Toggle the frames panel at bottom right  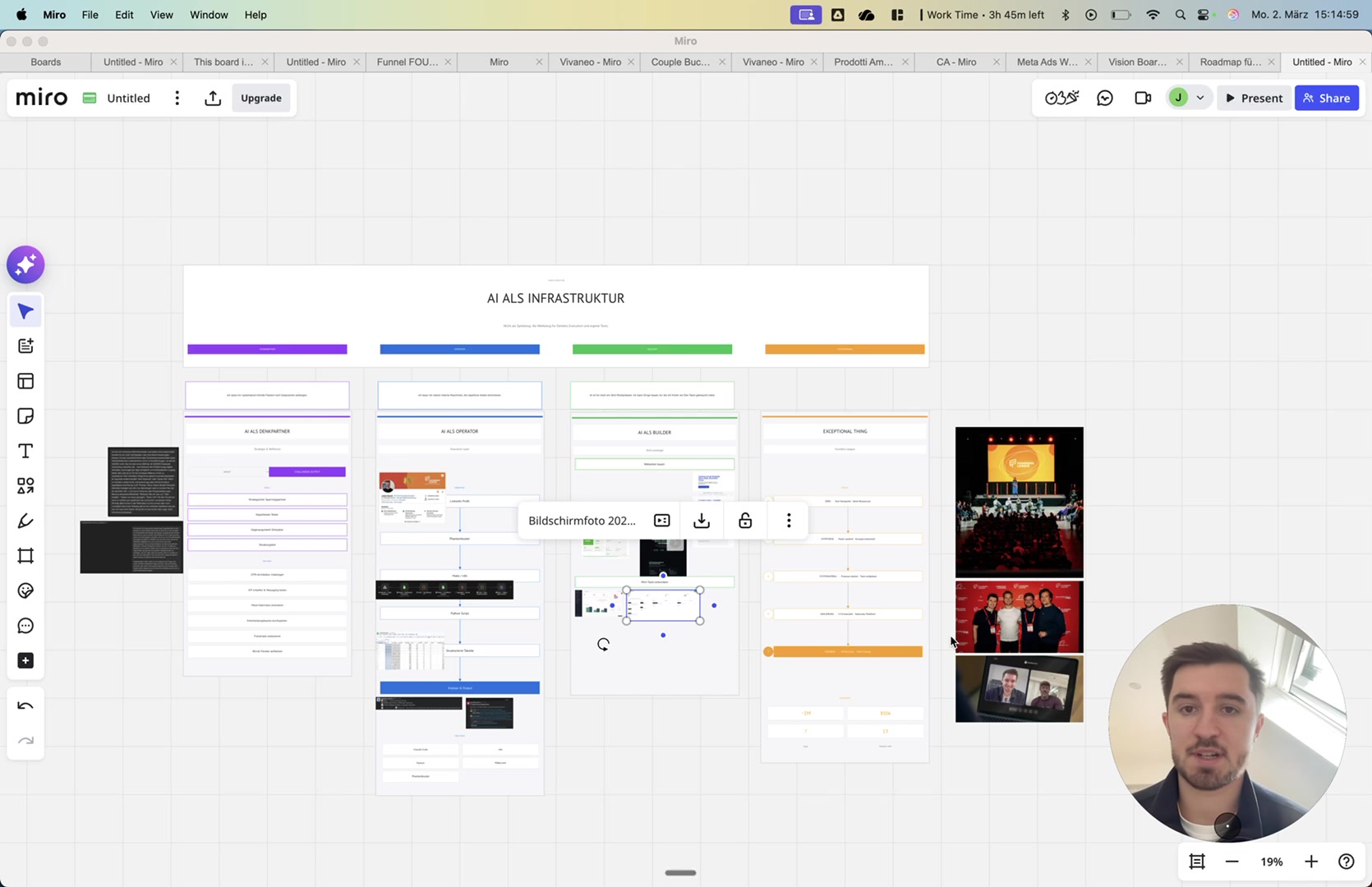[1197, 862]
